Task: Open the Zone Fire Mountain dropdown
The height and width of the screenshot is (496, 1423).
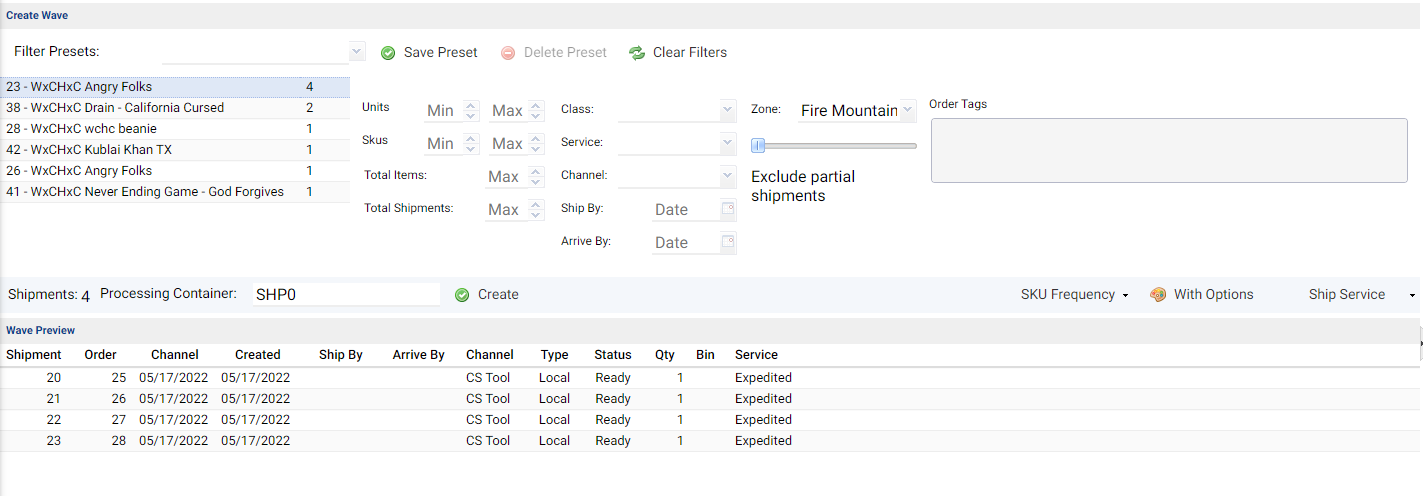Action: coord(907,110)
